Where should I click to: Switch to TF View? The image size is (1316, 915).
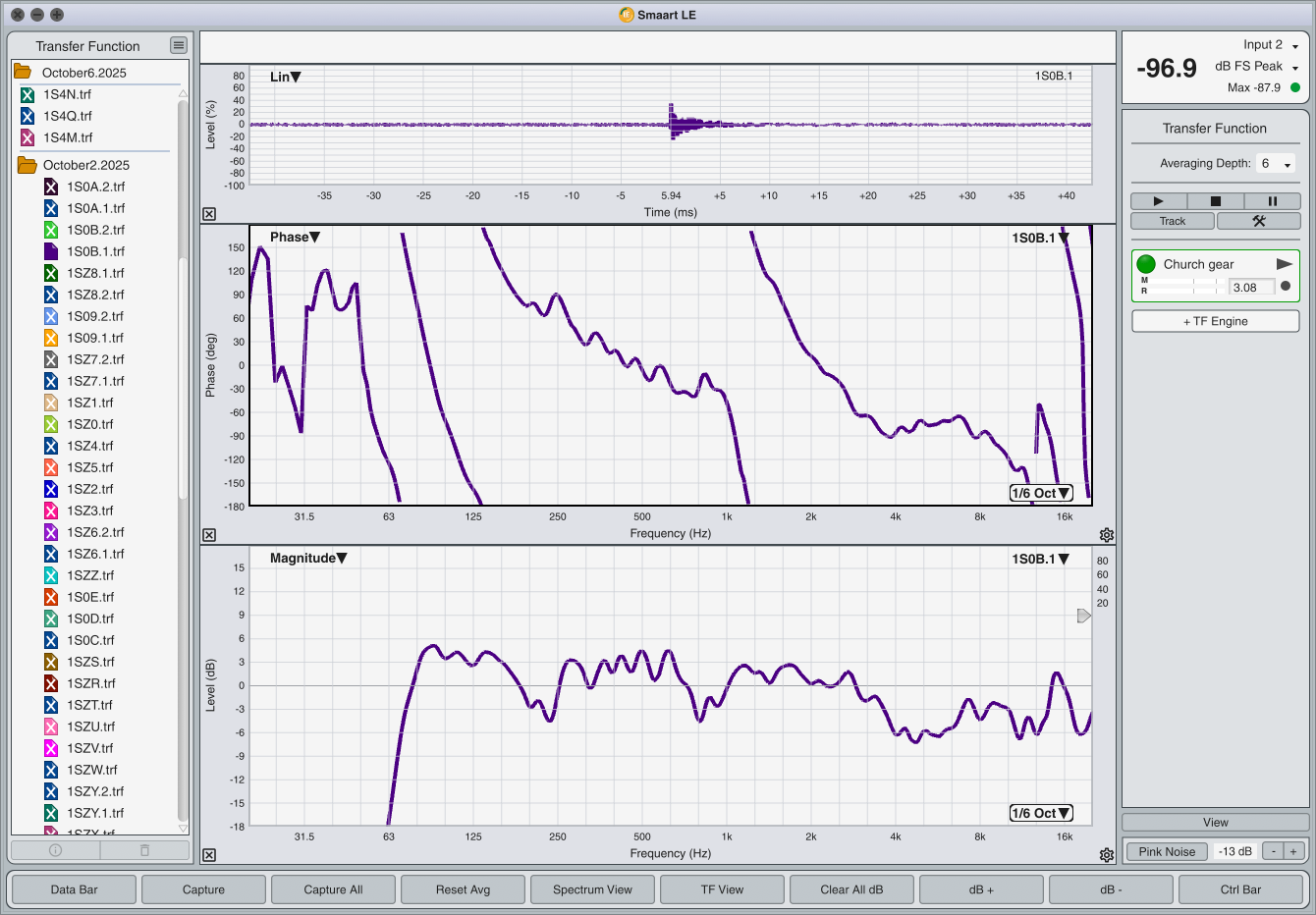click(722, 889)
